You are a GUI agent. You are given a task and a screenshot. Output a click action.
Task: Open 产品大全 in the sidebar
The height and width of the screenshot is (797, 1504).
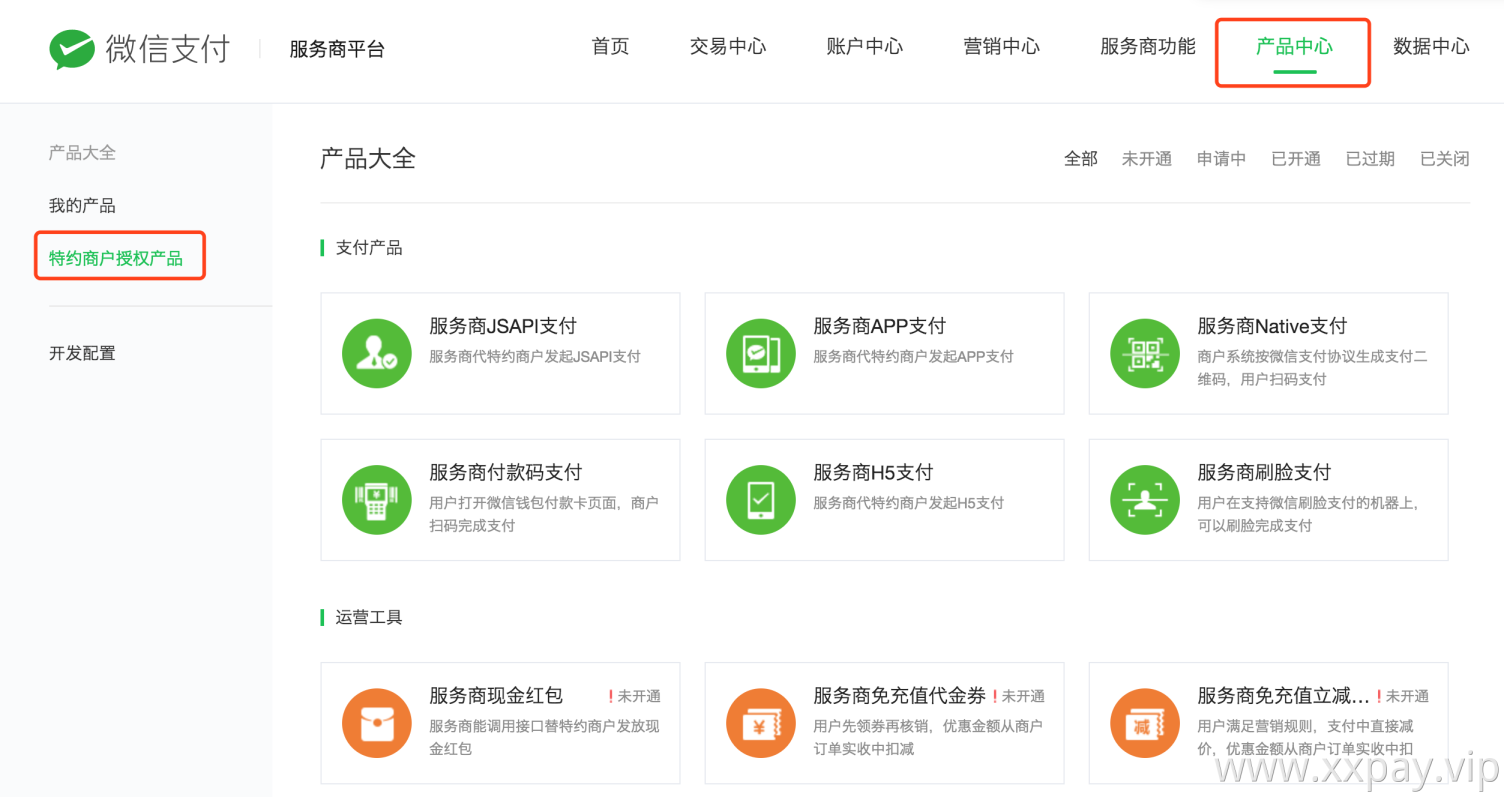(x=82, y=153)
